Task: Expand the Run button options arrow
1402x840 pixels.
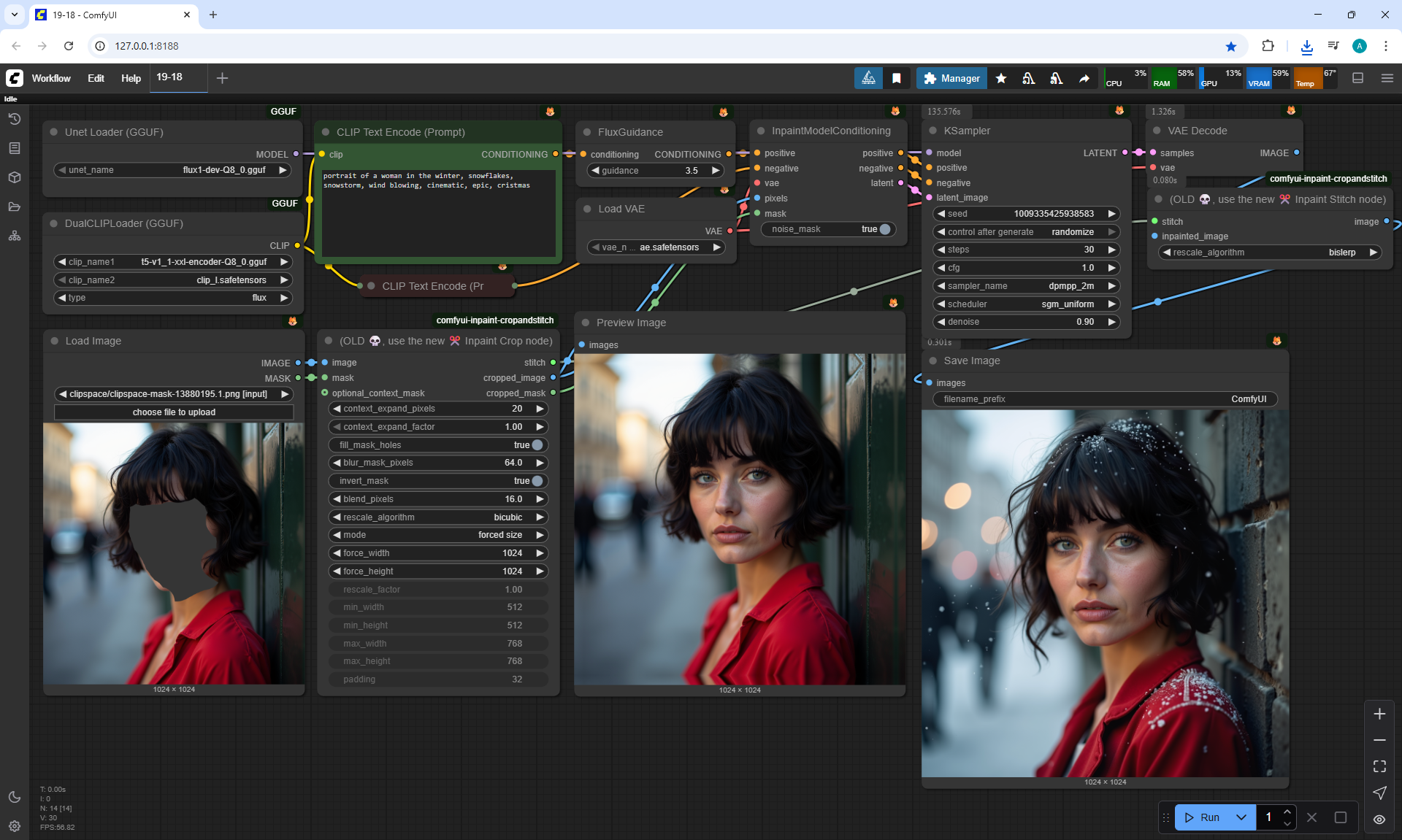Action: 1241,817
